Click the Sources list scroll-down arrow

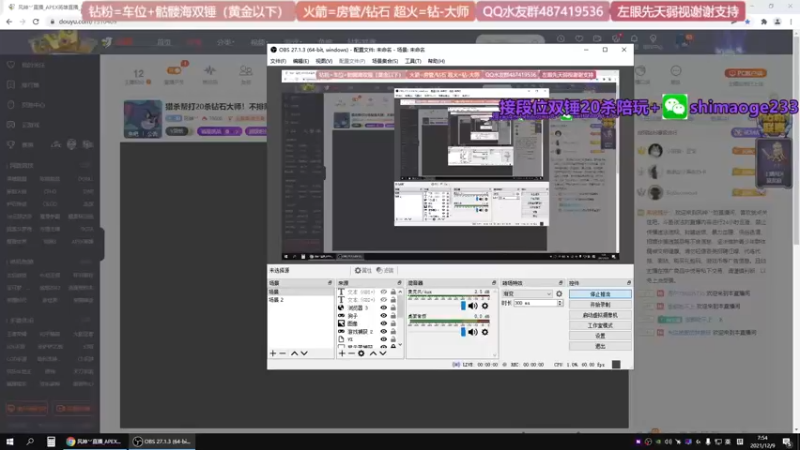(x=400, y=345)
